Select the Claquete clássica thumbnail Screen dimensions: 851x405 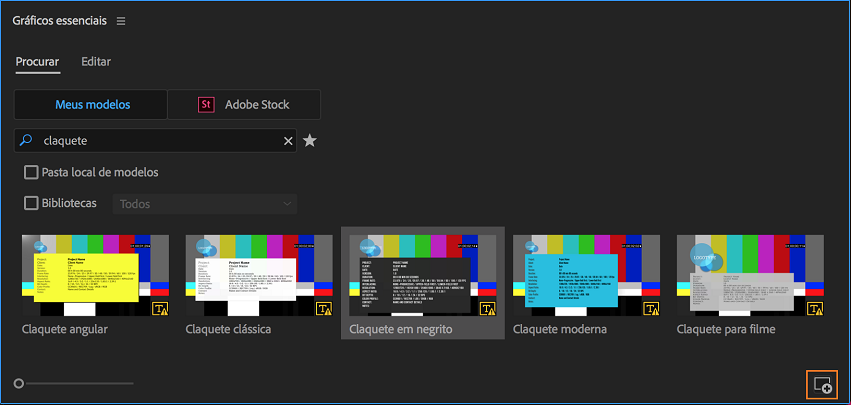pos(259,275)
